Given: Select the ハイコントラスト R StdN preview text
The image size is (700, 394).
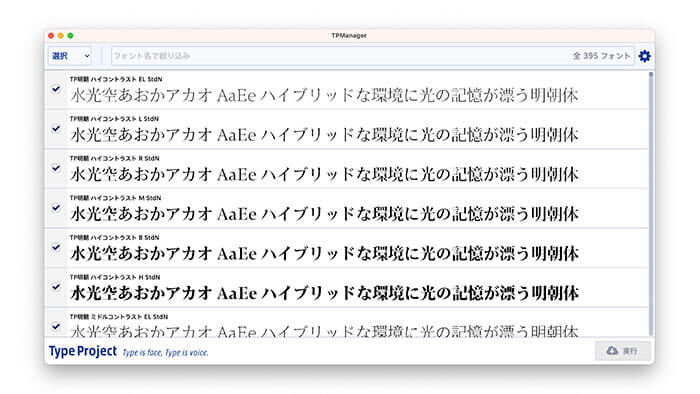Looking at the screenshot, I should pyautogui.click(x=324, y=174).
